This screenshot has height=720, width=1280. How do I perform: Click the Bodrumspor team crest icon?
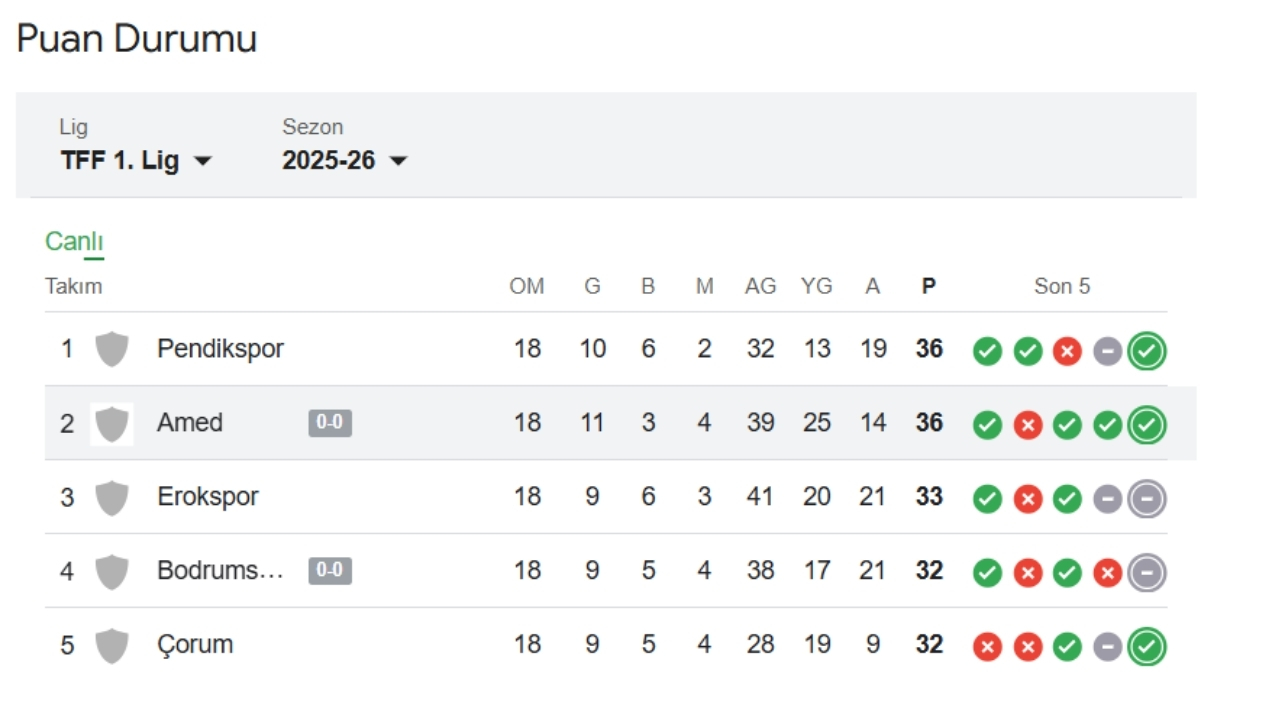pos(111,572)
